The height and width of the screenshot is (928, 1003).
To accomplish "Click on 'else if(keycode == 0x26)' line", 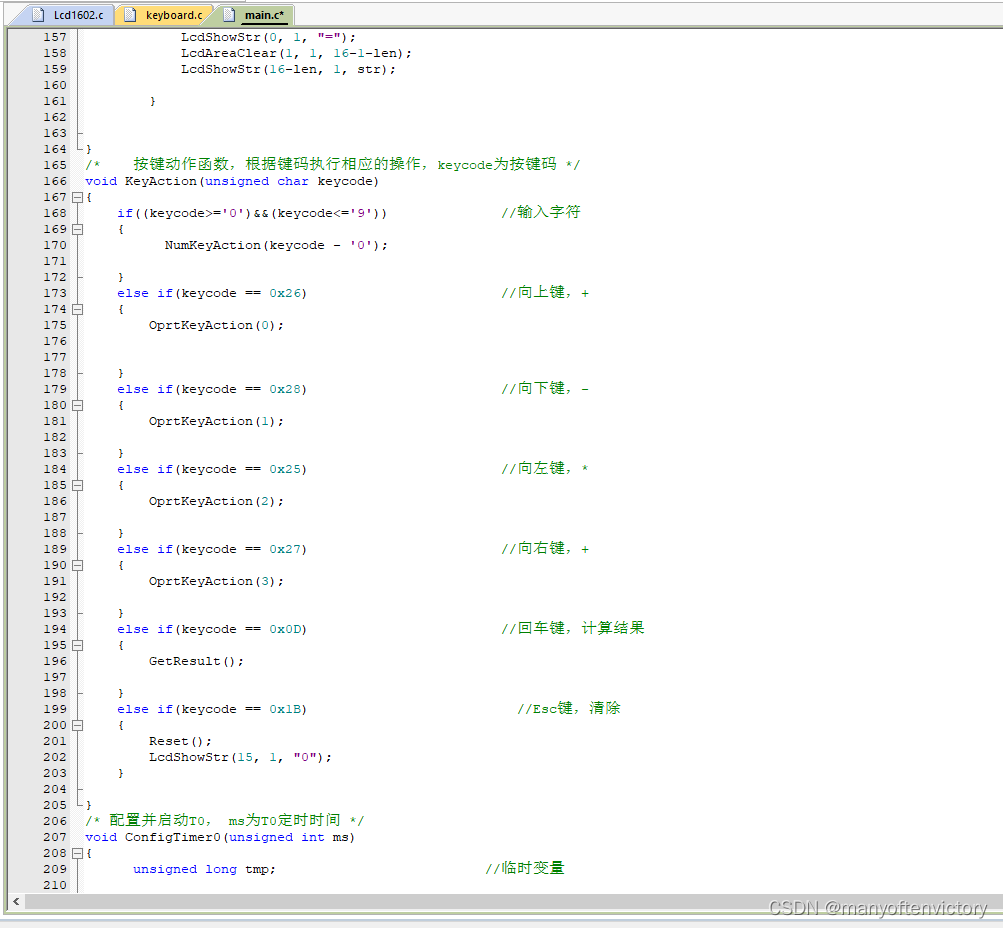I will coord(212,294).
